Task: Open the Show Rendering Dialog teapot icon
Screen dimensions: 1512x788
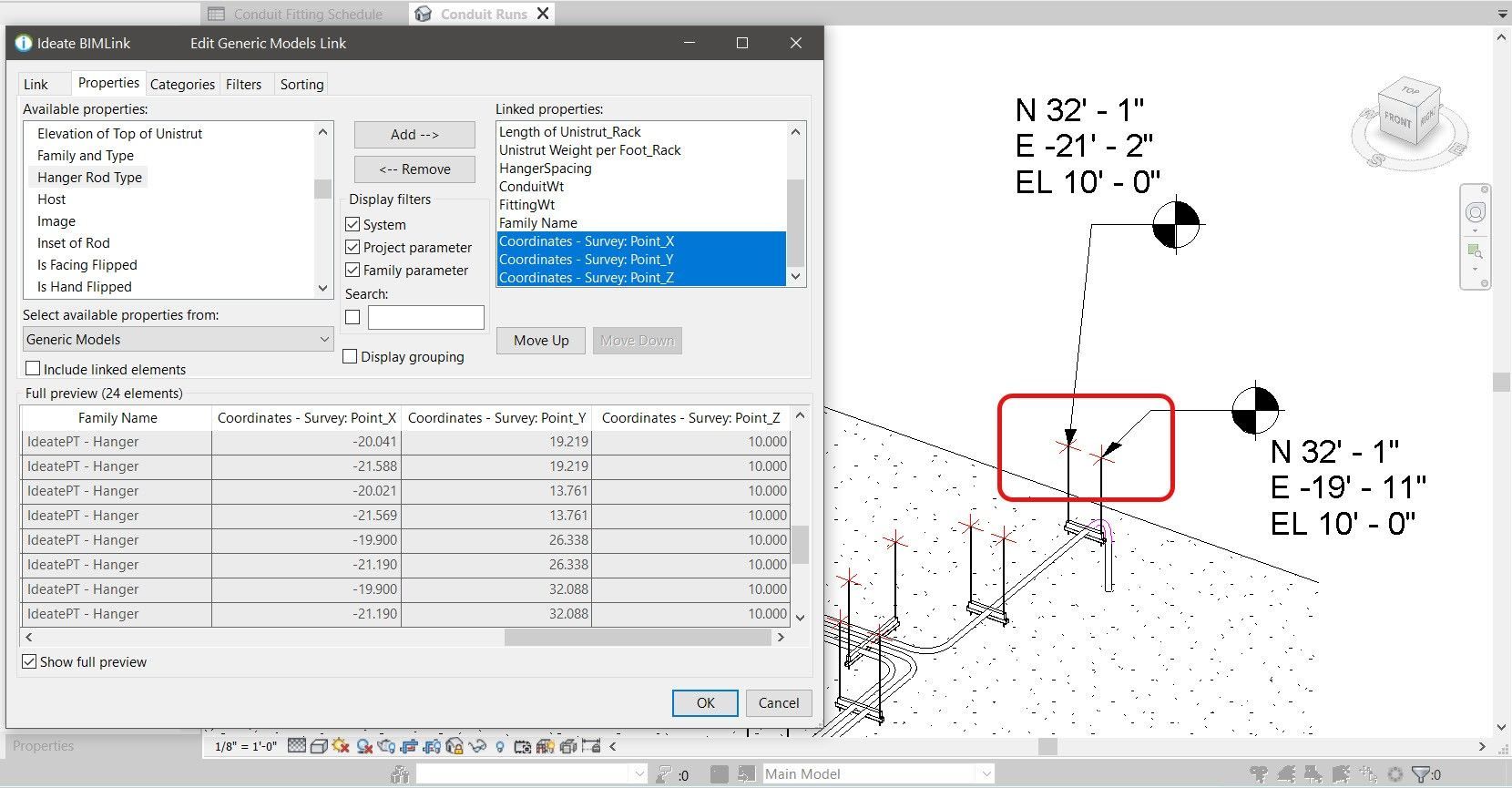Action: (x=386, y=746)
